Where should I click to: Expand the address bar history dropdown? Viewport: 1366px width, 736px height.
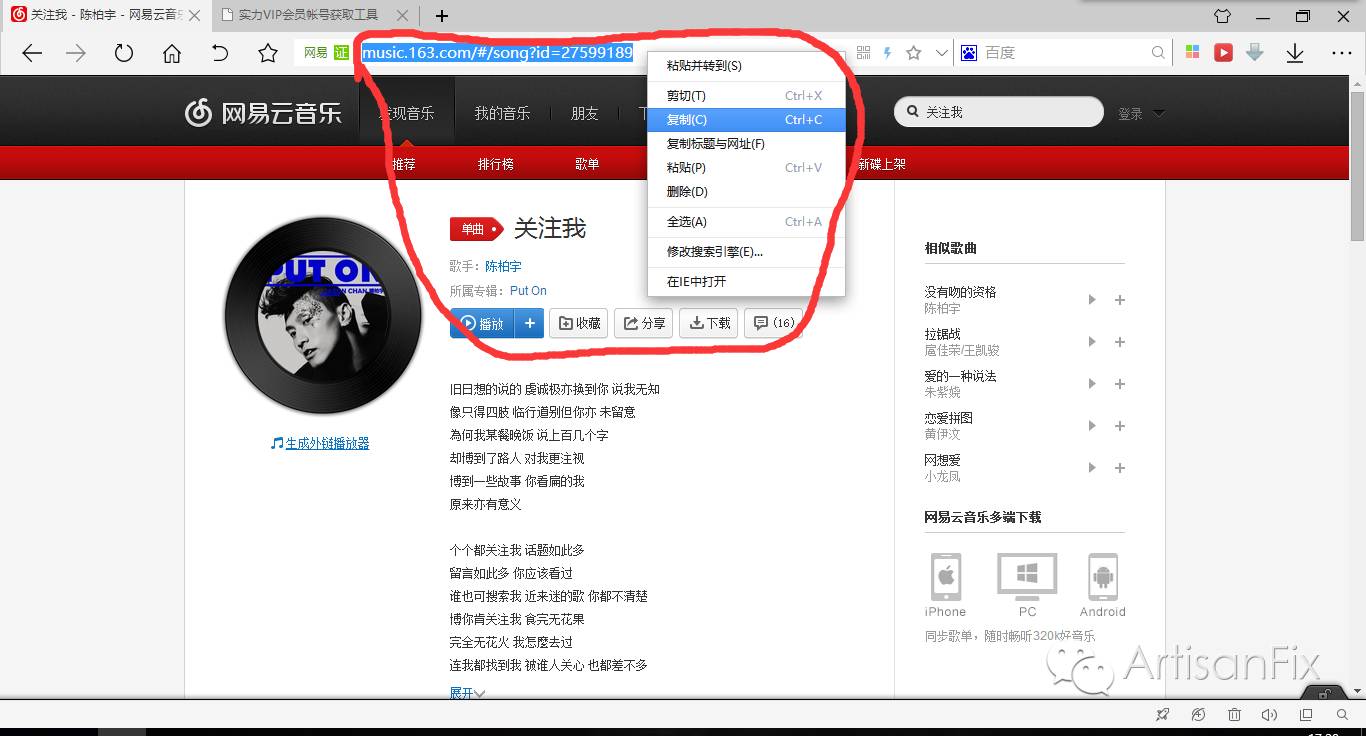pos(941,53)
